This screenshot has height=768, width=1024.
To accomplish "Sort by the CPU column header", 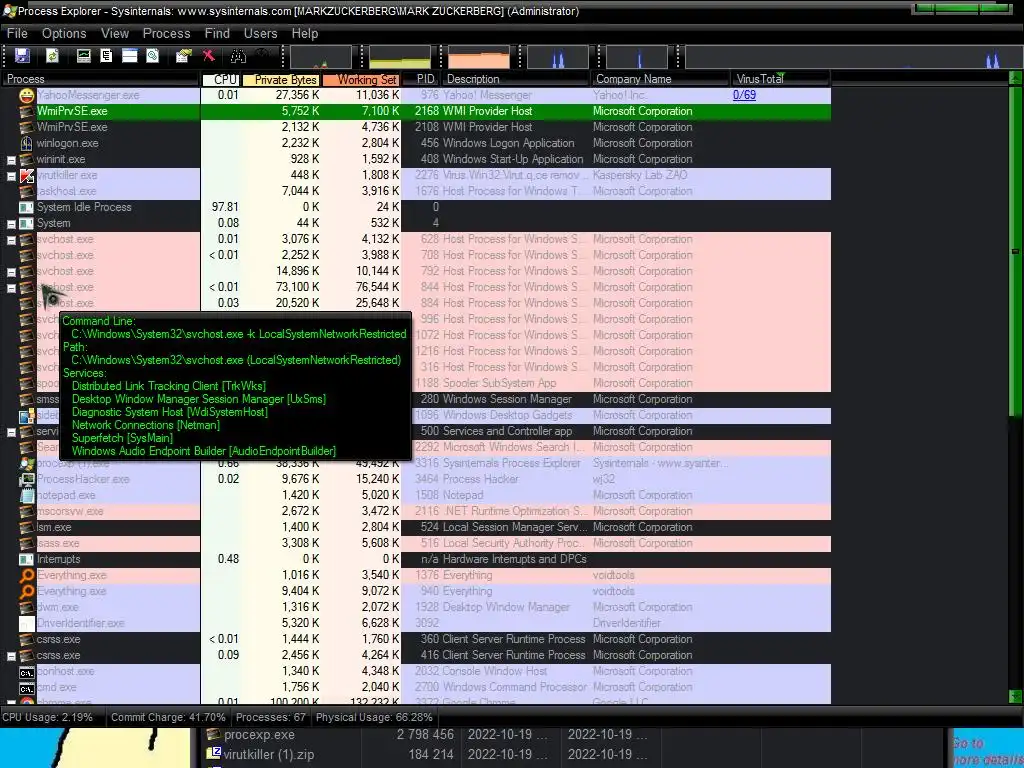I will click(221, 79).
